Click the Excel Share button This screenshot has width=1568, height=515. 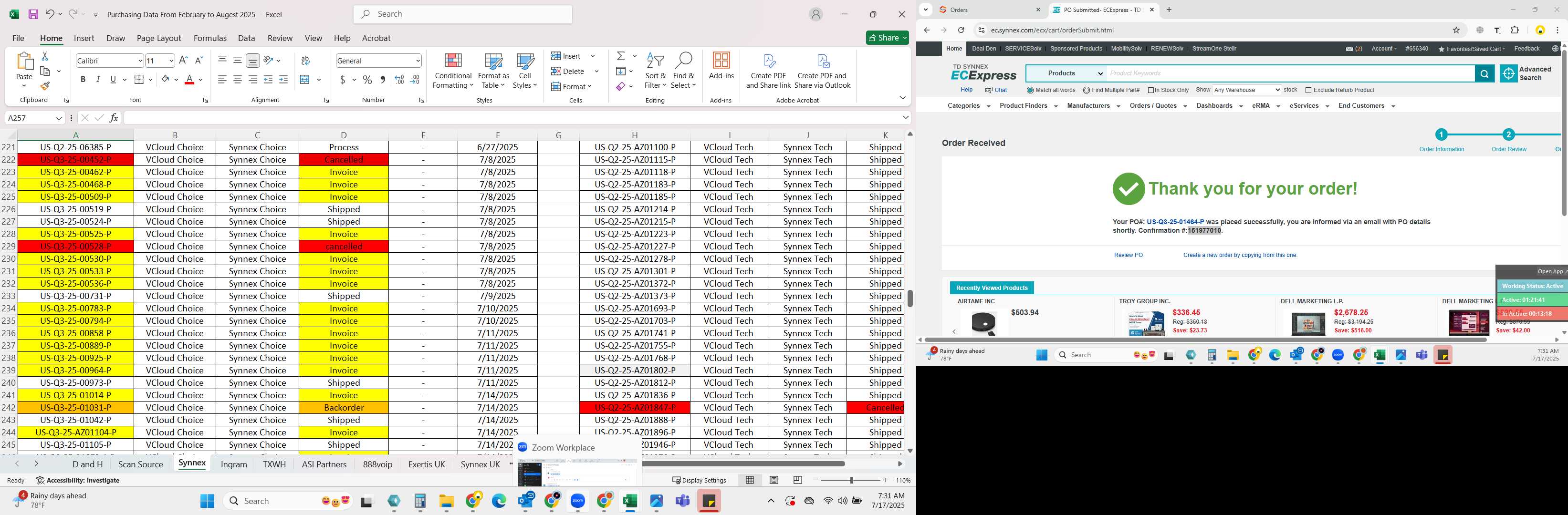(x=888, y=38)
